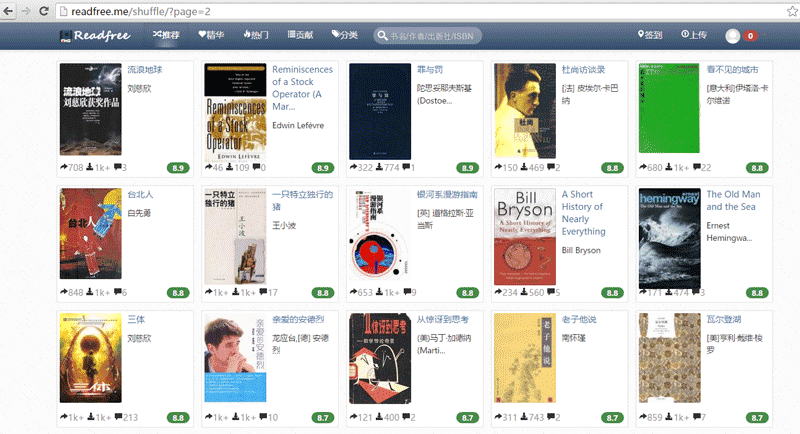Open the 三体 cover thumbnail
This screenshot has width=800, height=434.
pos(91,358)
